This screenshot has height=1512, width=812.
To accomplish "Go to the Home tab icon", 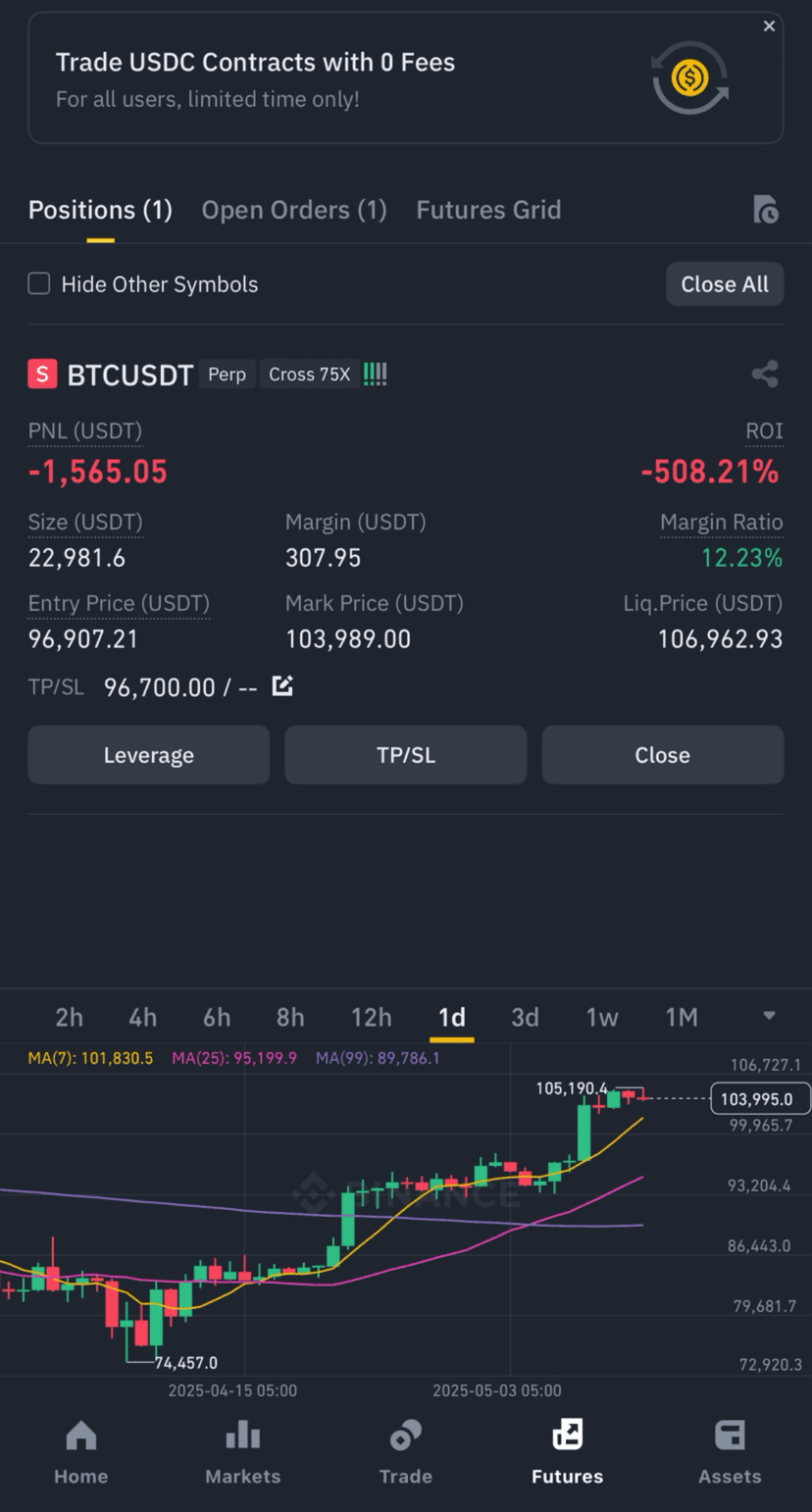I will pos(81,1436).
